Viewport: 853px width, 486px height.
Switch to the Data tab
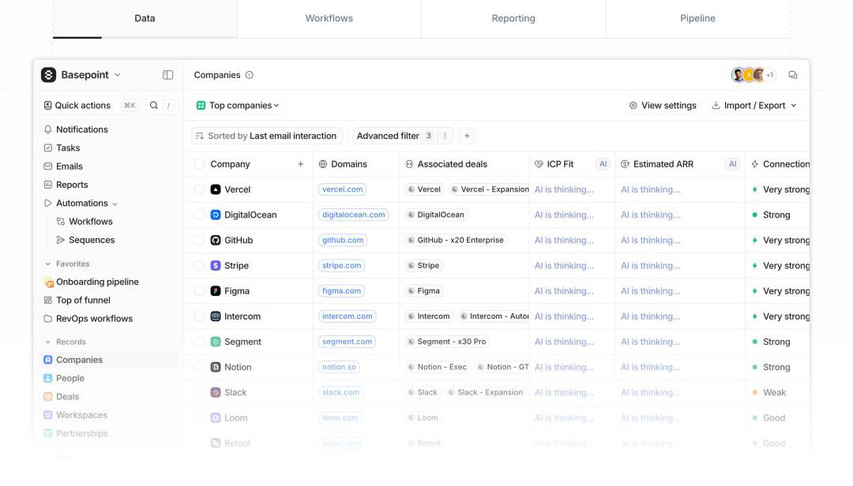[x=145, y=19]
